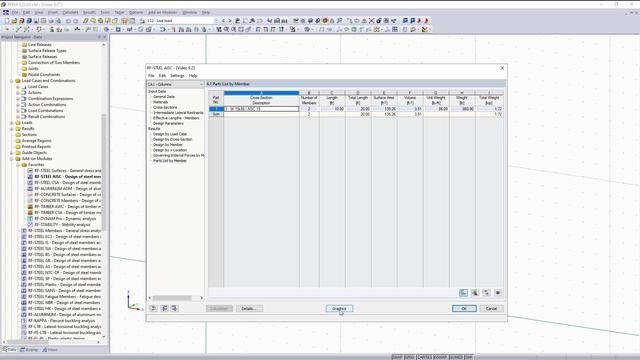The width and height of the screenshot is (640, 360).
Task: Open the Add-on Modules menu
Action: pos(162,13)
